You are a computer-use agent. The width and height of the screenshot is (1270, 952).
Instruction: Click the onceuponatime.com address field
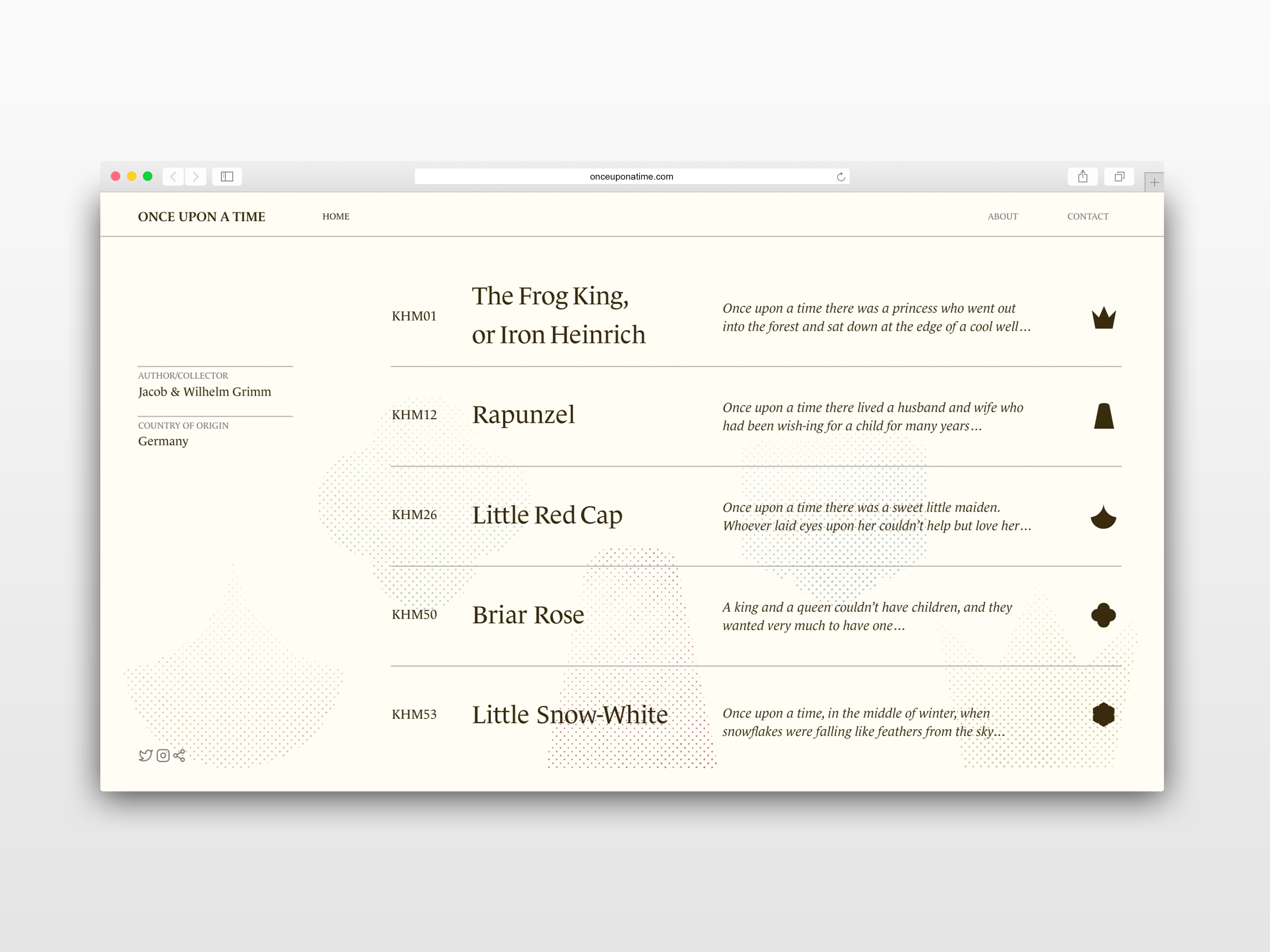coord(631,177)
